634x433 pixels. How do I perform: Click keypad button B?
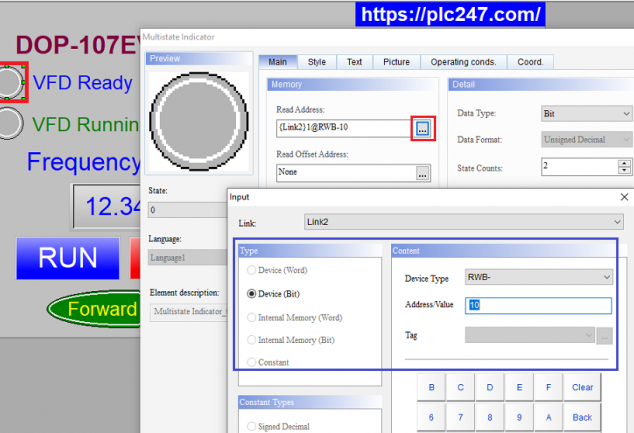tap(431, 387)
